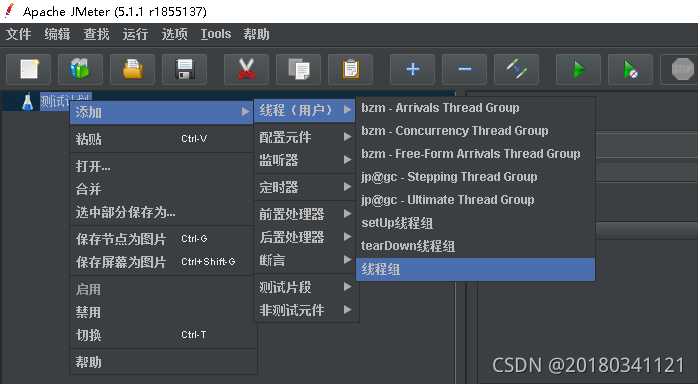Choose 打开... from context menu
Screen dimensions: 698x384
click(x=162, y=166)
